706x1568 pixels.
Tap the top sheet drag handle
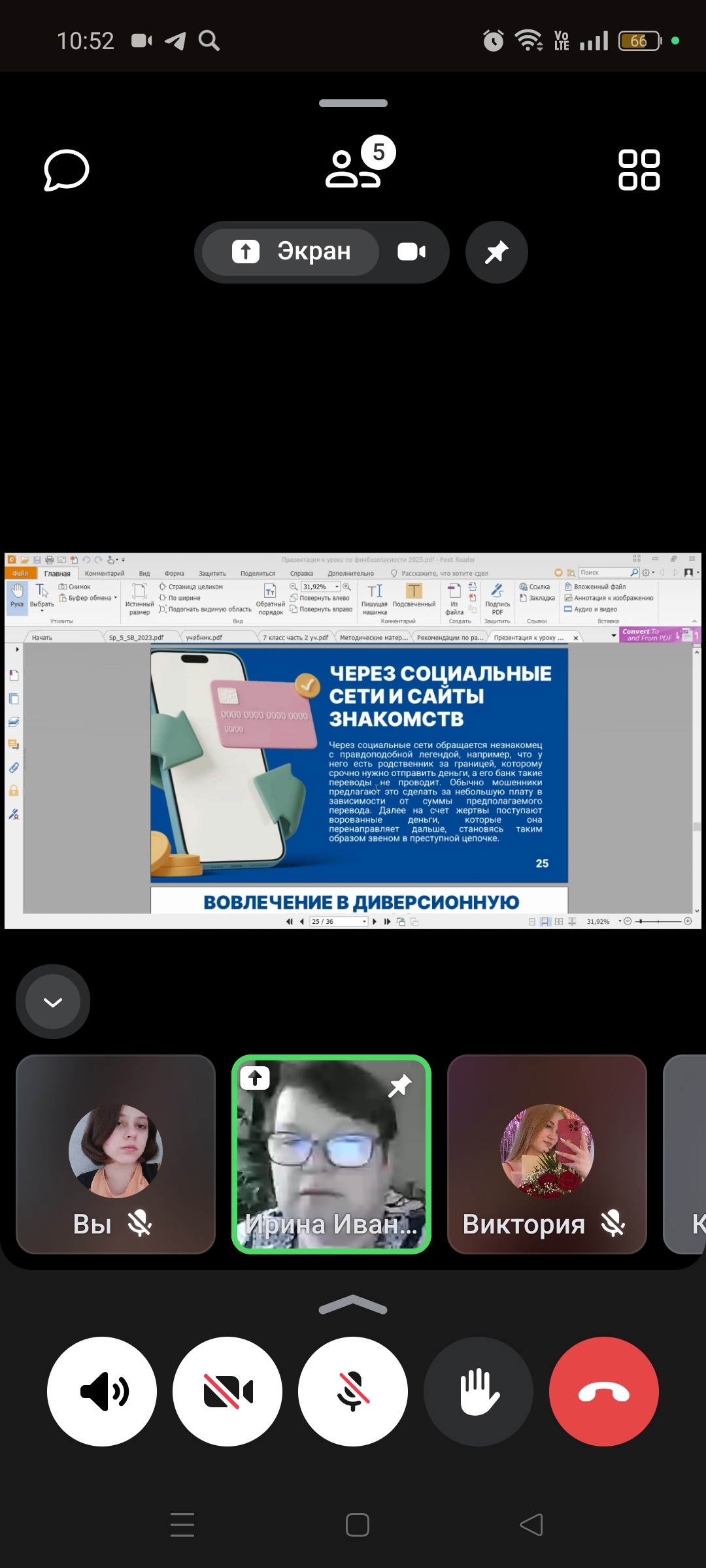coord(353,103)
